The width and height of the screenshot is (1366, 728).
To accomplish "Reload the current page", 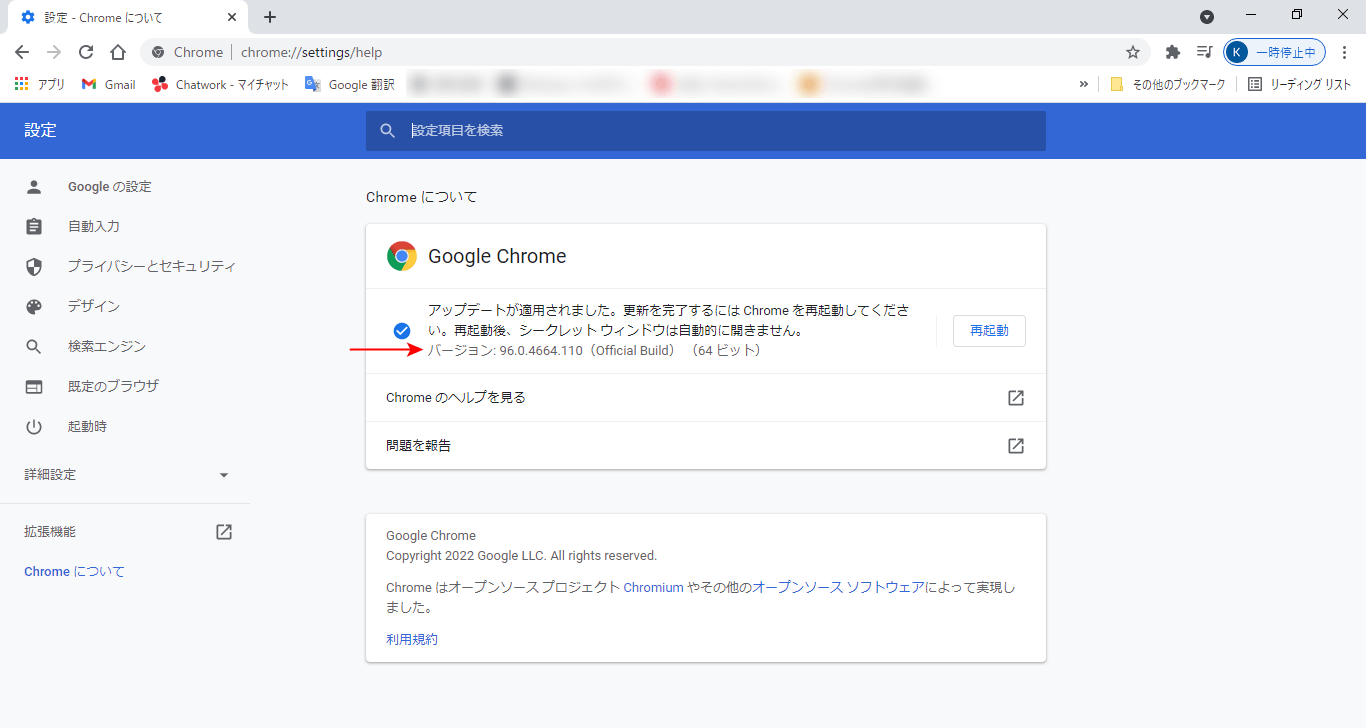I will (86, 52).
